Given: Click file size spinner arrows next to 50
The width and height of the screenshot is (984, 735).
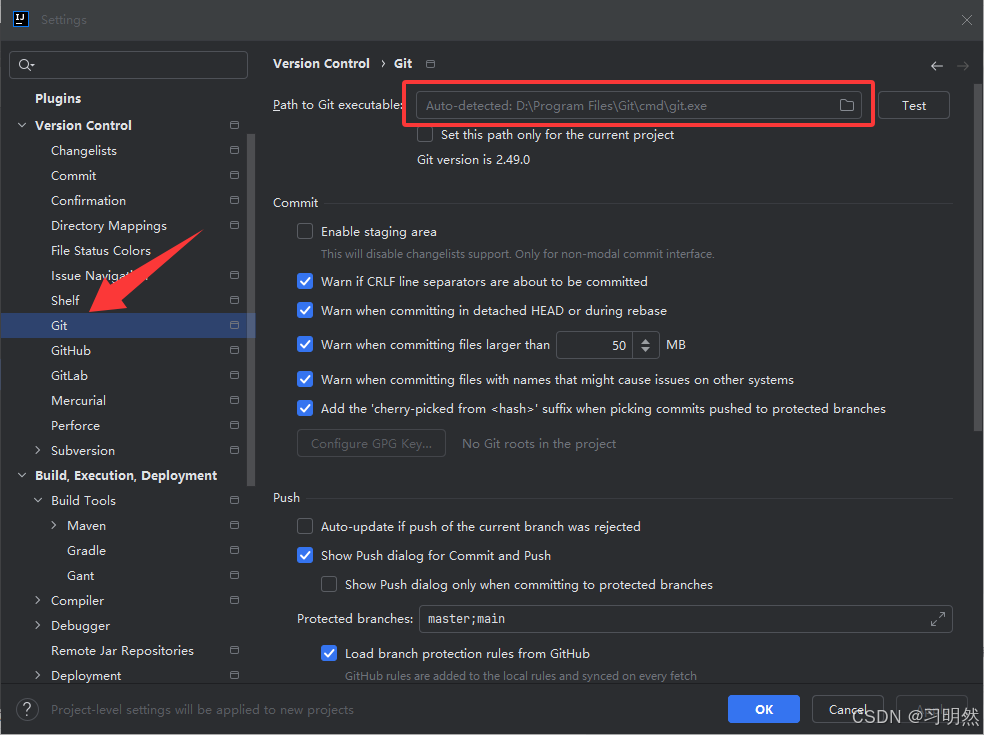Looking at the screenshot, I should click(646, 345).
